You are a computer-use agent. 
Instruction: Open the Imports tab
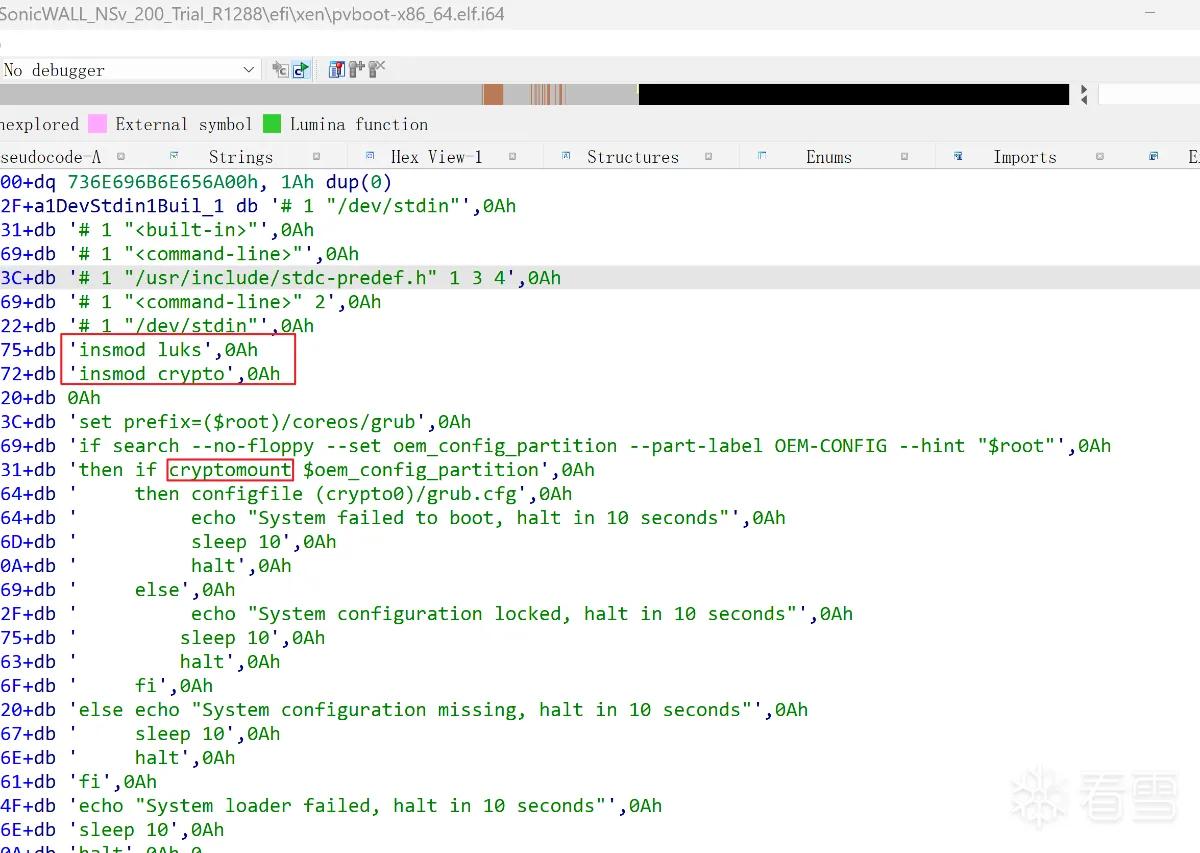1025,157
